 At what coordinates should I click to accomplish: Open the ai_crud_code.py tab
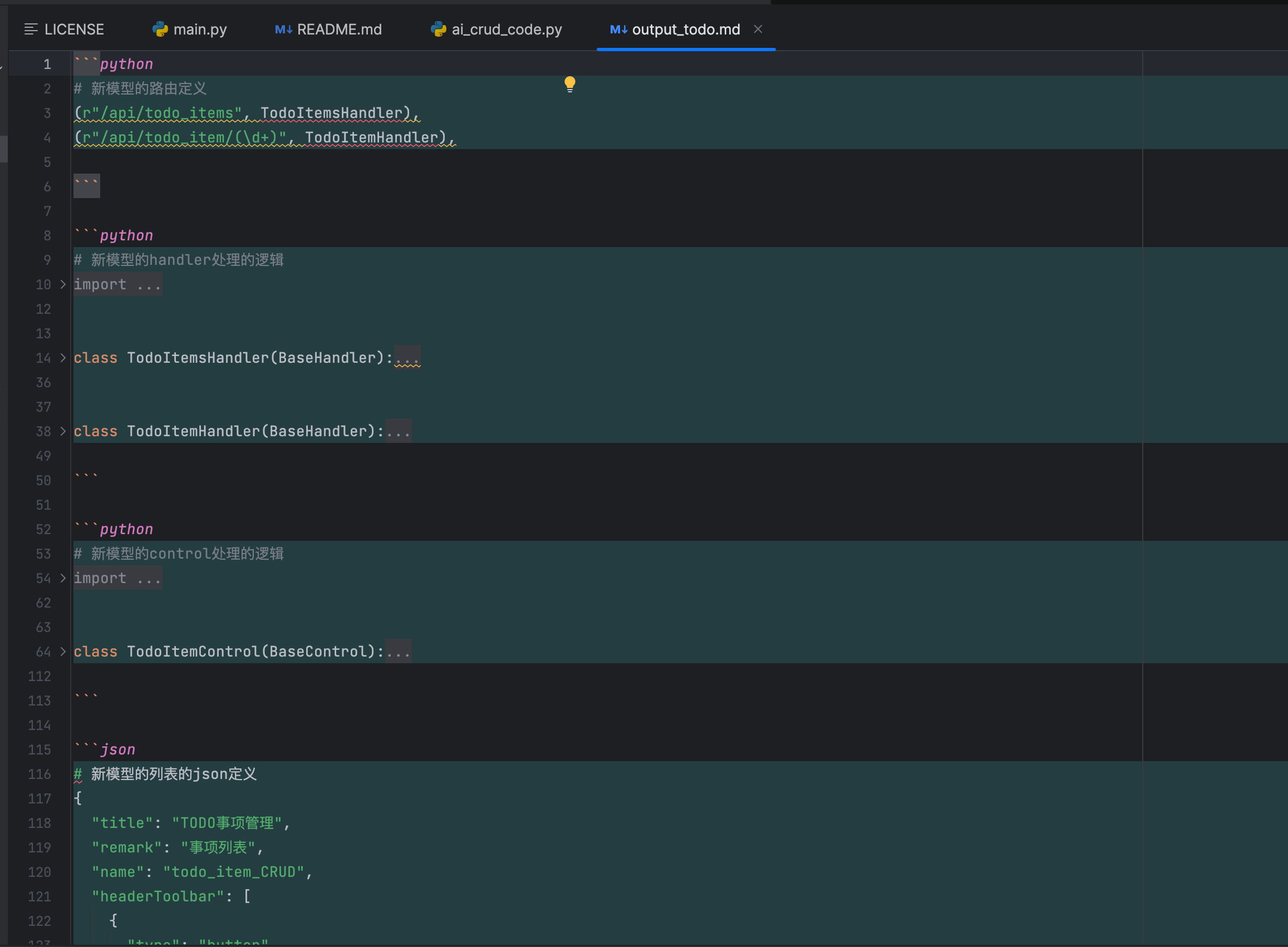coord(507,29)
